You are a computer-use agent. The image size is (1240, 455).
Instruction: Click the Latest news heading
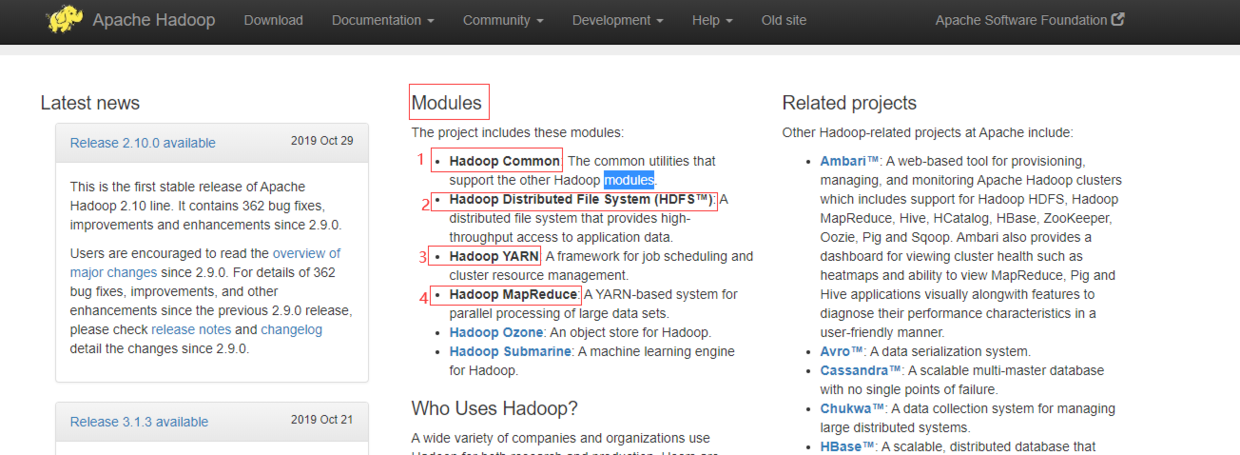[90, 103]
